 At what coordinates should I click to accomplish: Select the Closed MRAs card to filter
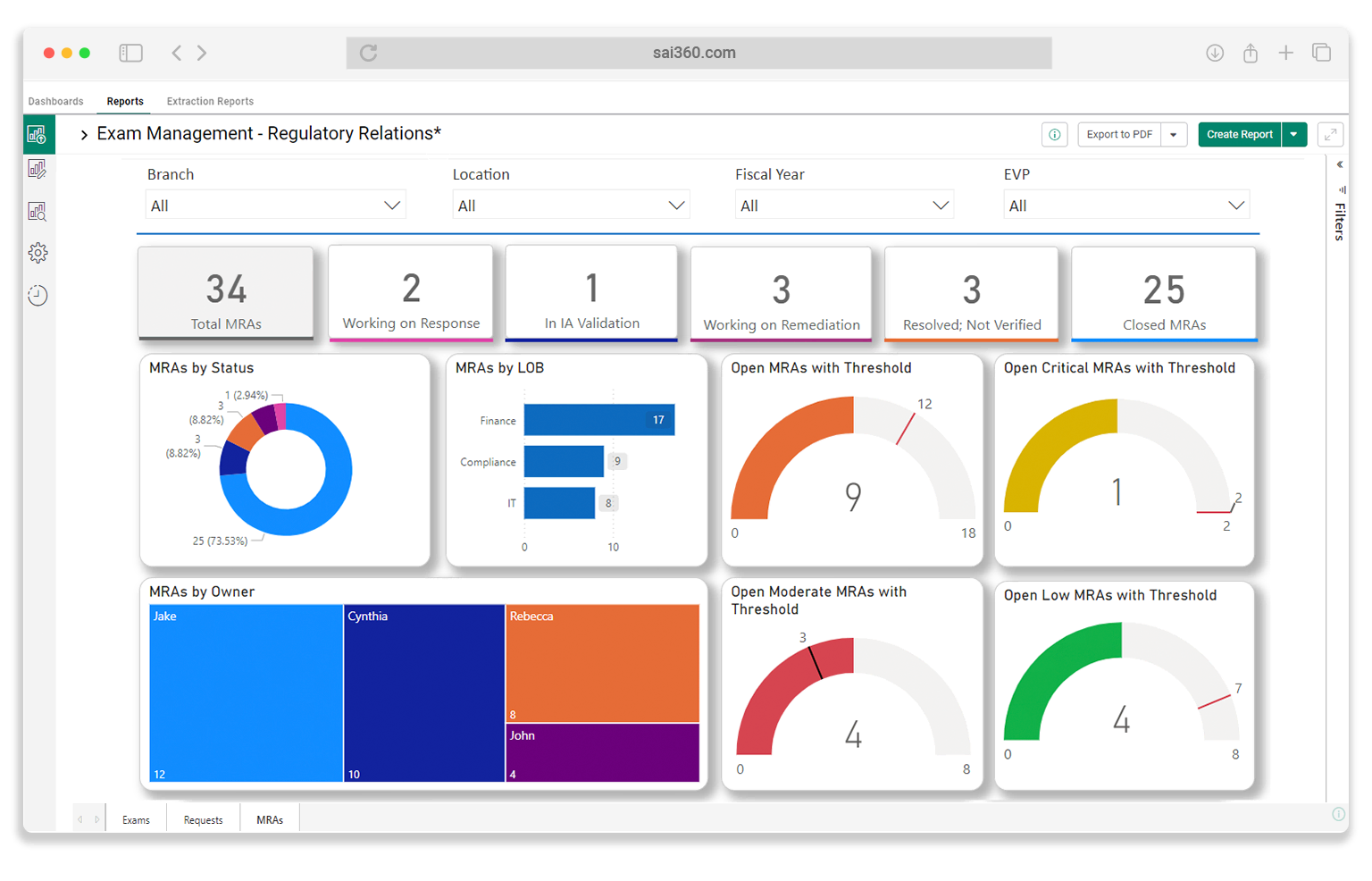point(1163,295)
